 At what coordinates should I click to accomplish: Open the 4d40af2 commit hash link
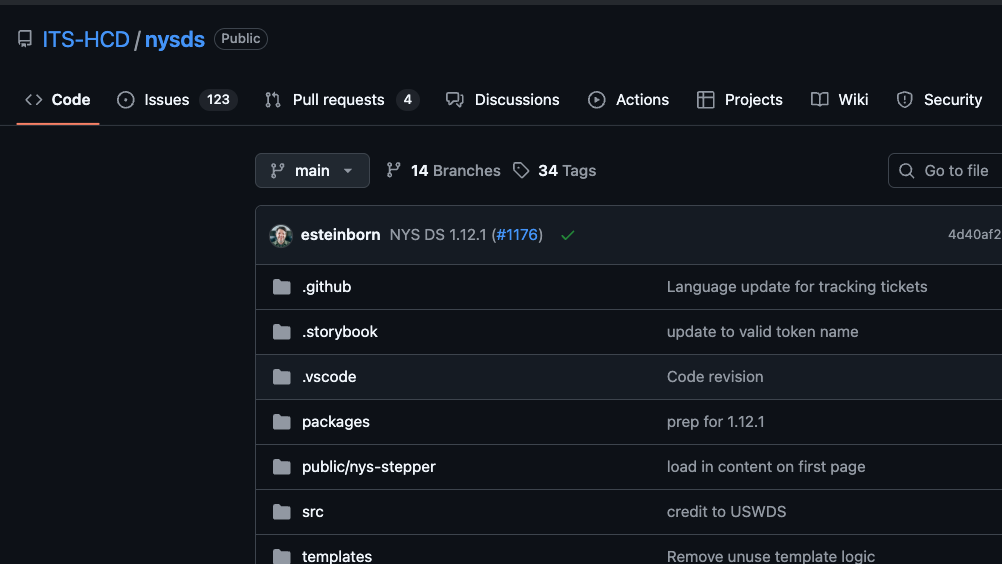[973, 235]
